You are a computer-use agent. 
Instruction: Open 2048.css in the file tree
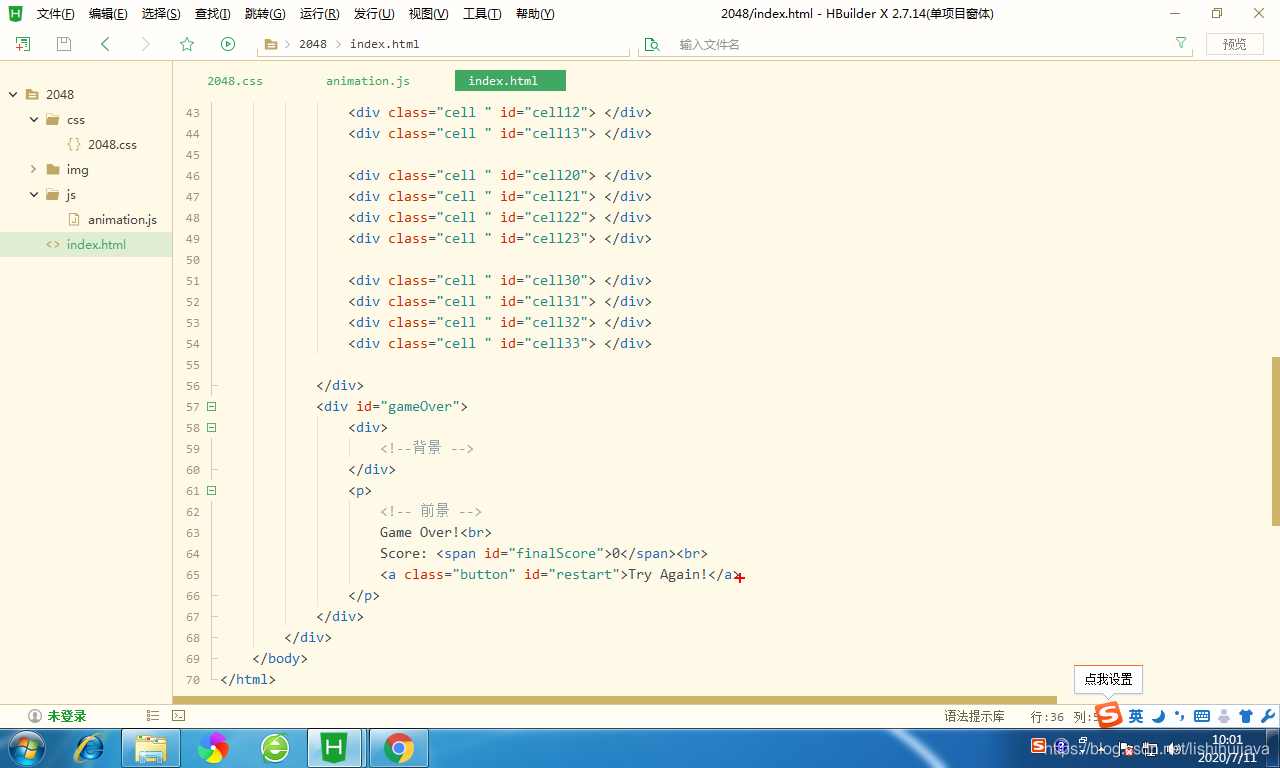click(x=112, y=145)
